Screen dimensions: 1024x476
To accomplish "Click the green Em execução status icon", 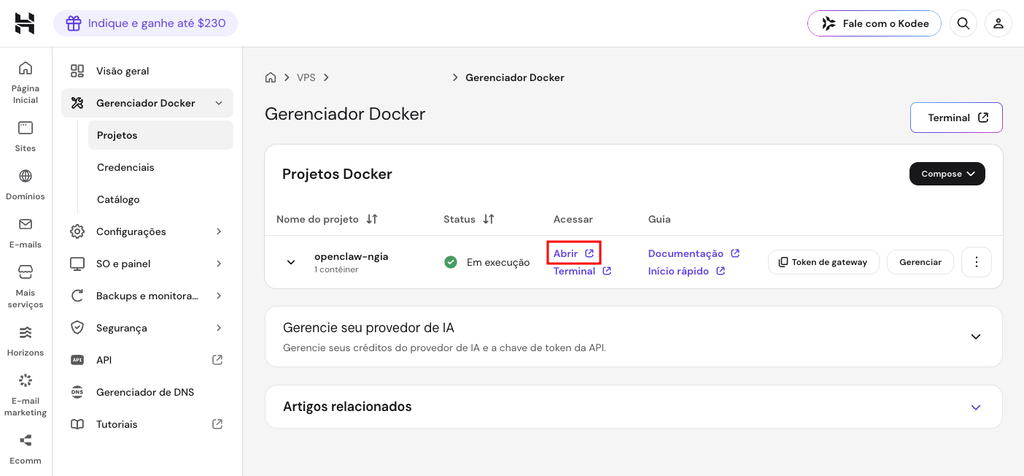I will click(451, 262).
